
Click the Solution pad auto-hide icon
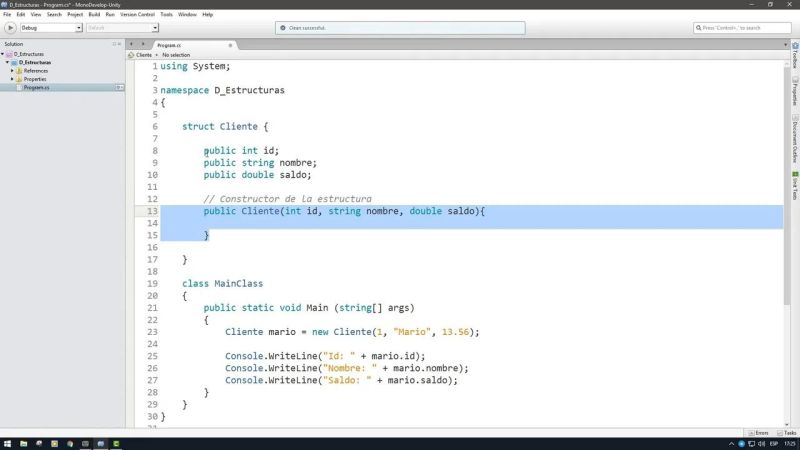click(114, 44)
